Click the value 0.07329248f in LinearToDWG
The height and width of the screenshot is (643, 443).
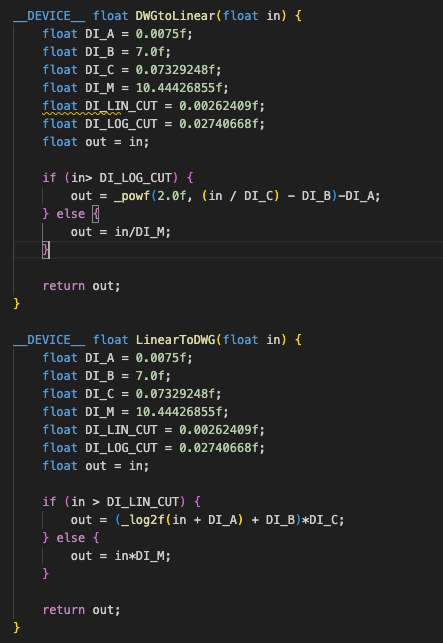click(175, 394)
